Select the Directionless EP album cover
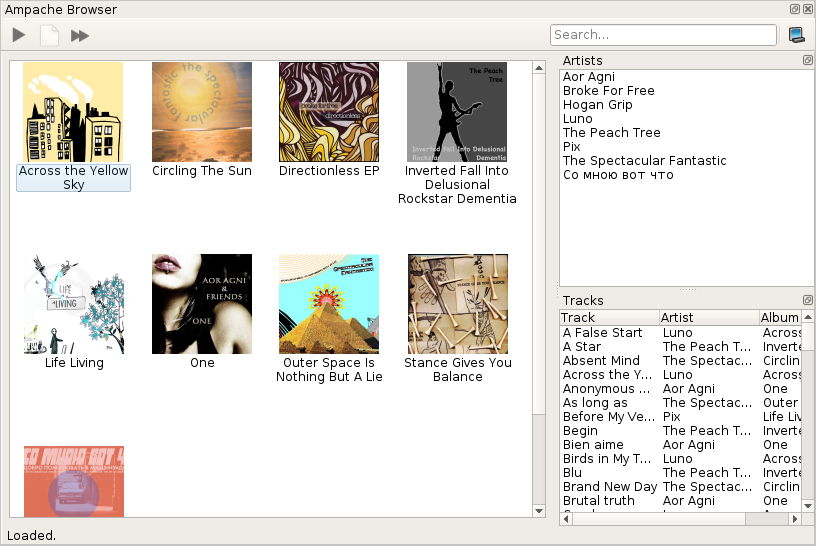This screenshot has height=546, width=816. click(329, 112)
